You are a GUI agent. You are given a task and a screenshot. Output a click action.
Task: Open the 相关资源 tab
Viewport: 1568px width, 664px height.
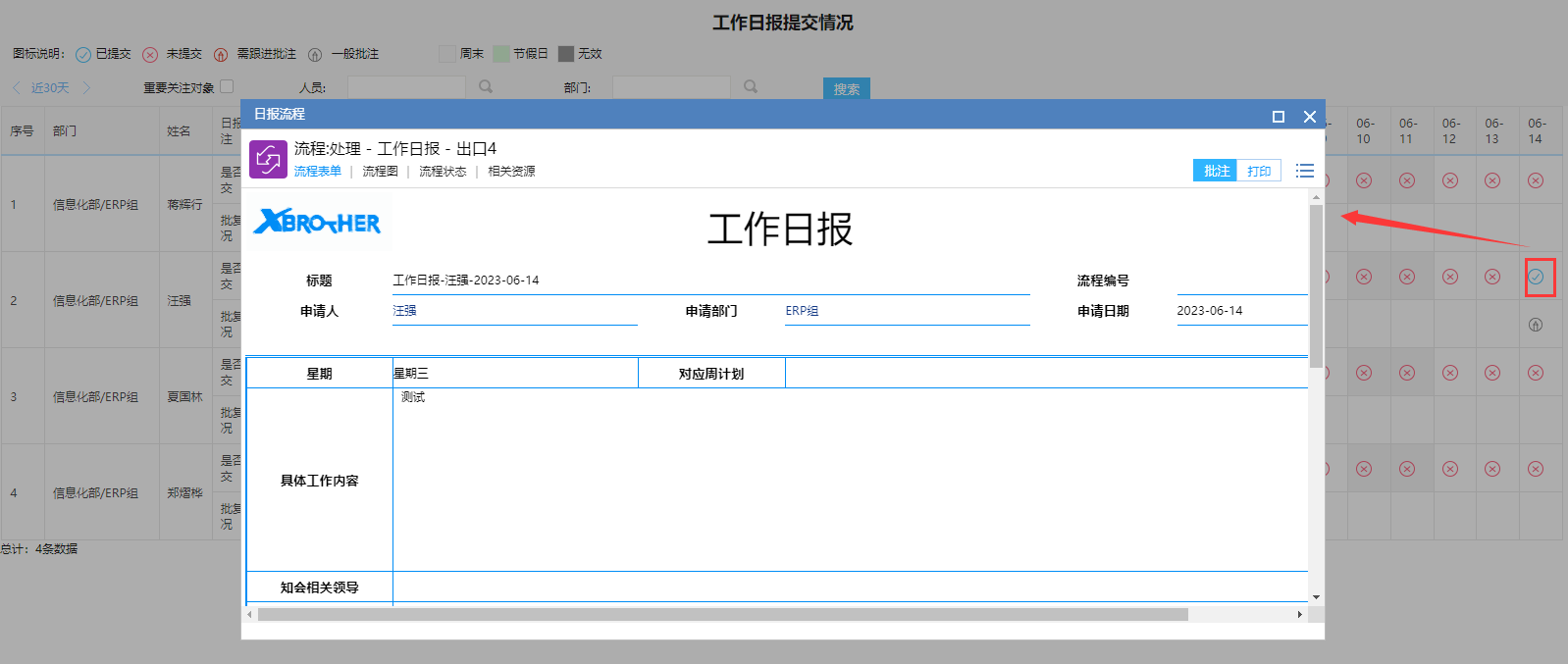pos(511,172)
